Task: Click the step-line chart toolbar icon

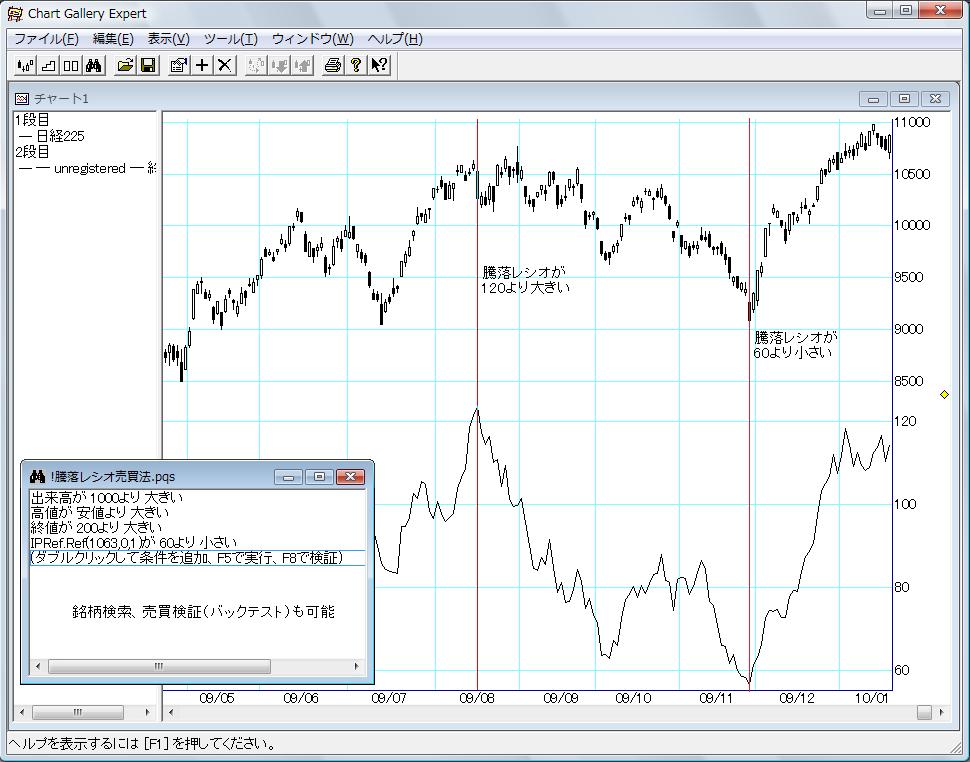Action: point(49,66)
